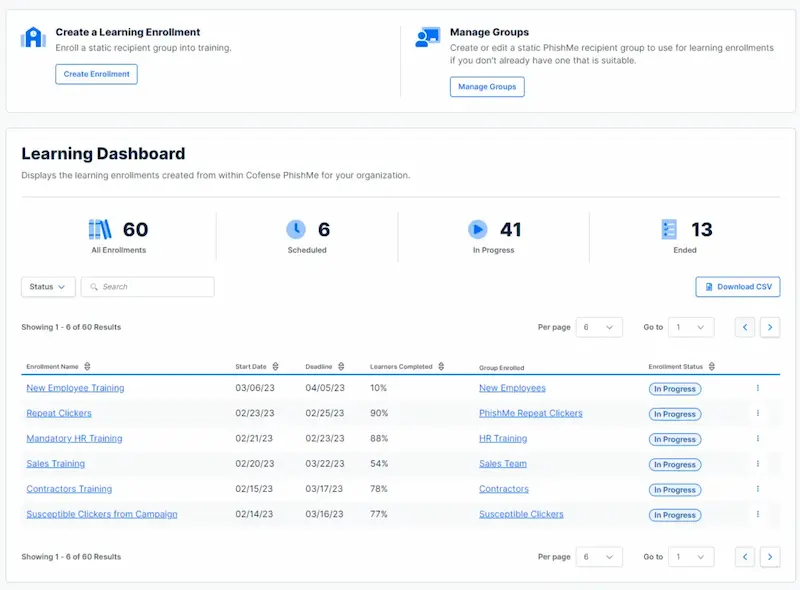Click the Group Enrolled column header
The width and height of the screenshot is (800, 590).
tap(502, 367)
